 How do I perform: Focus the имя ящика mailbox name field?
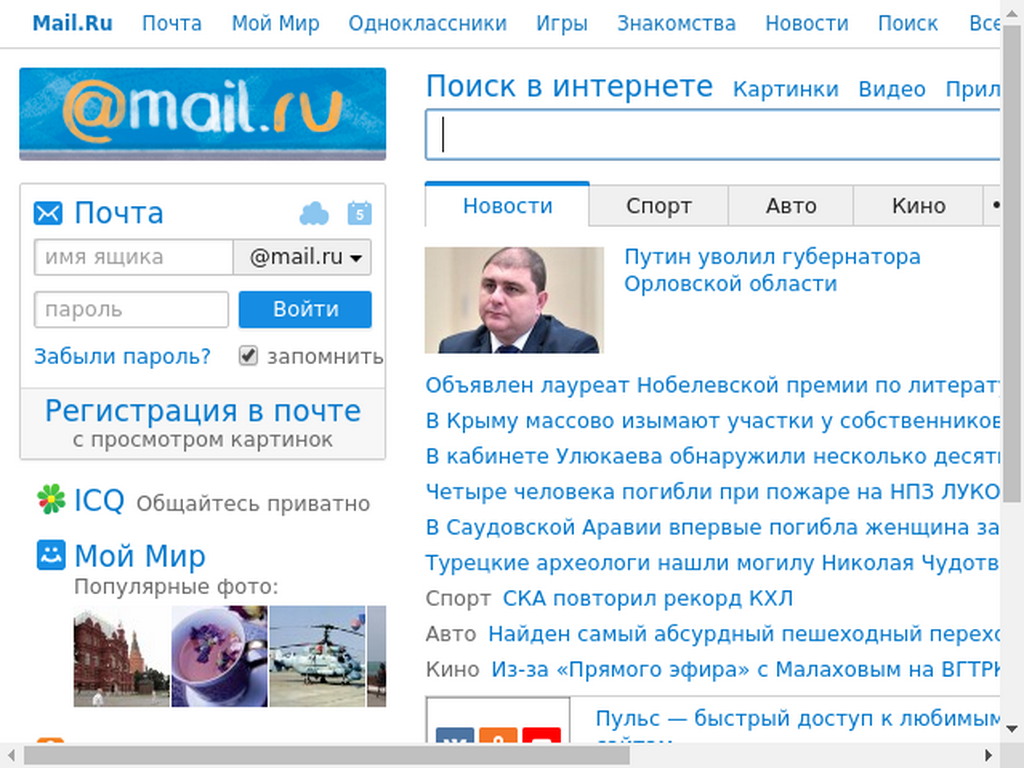pos(134,257)
